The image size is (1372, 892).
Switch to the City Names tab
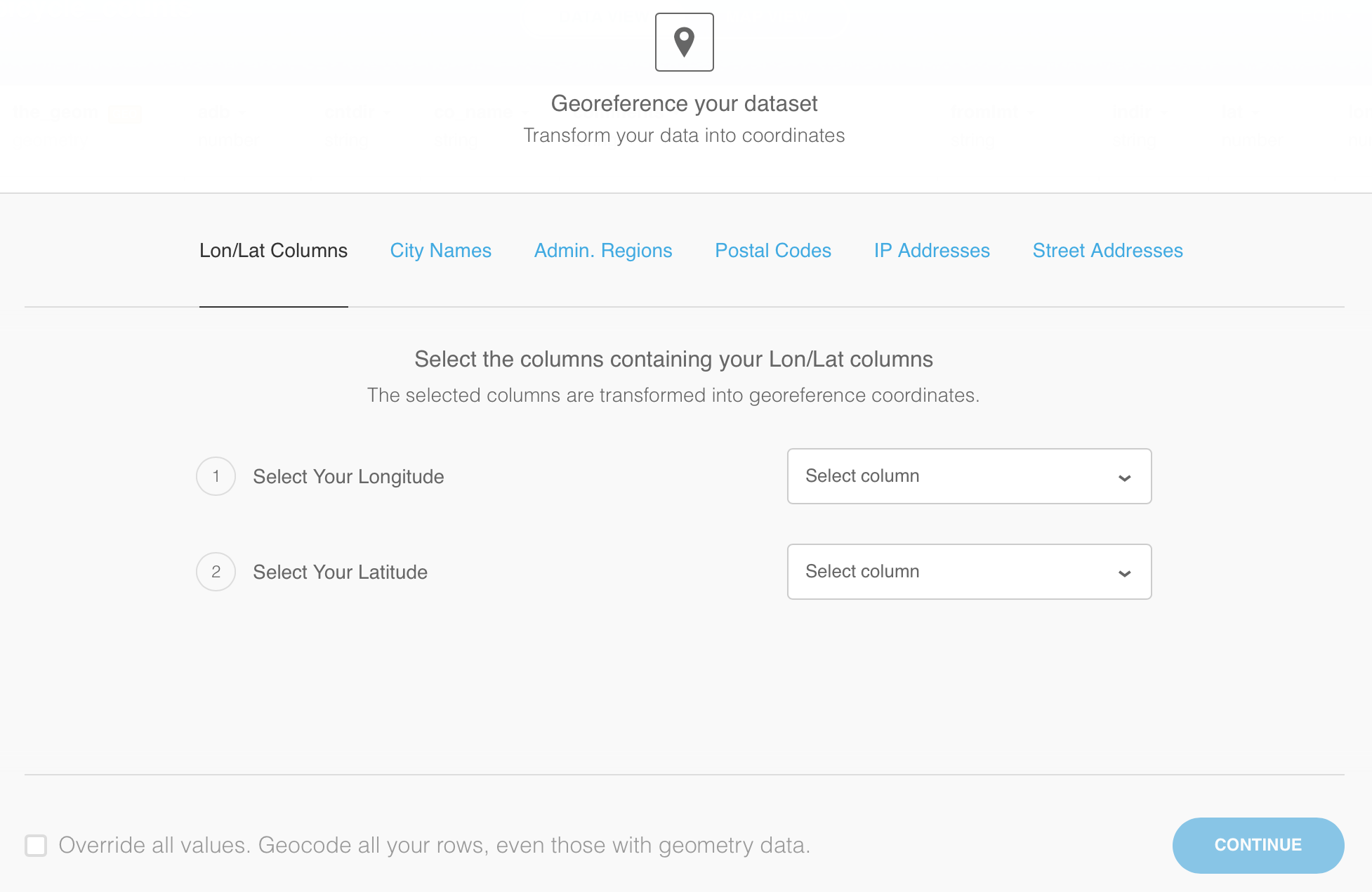click(440, 251)
